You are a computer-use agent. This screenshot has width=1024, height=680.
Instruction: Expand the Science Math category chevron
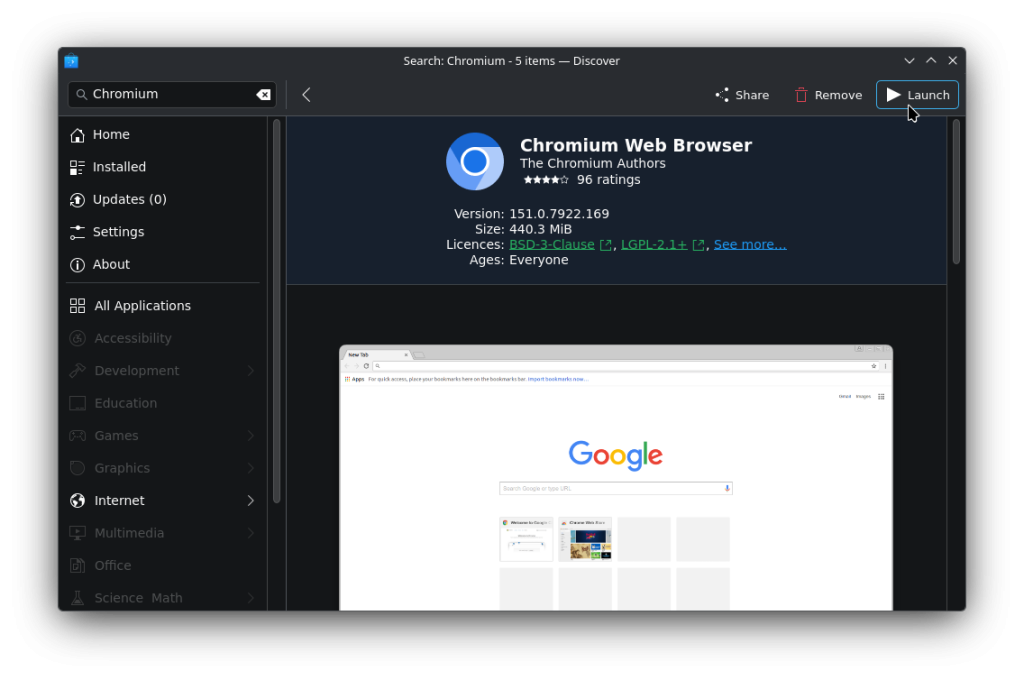pos(251,598)
